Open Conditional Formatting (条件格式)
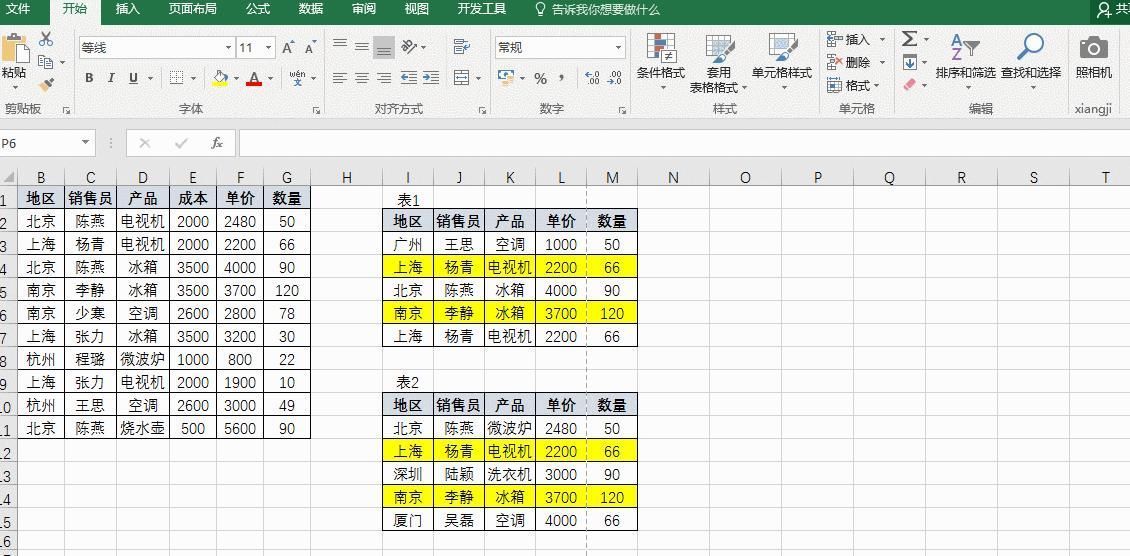The height and width of the screenshot is (556, 1130). [661, 62]
